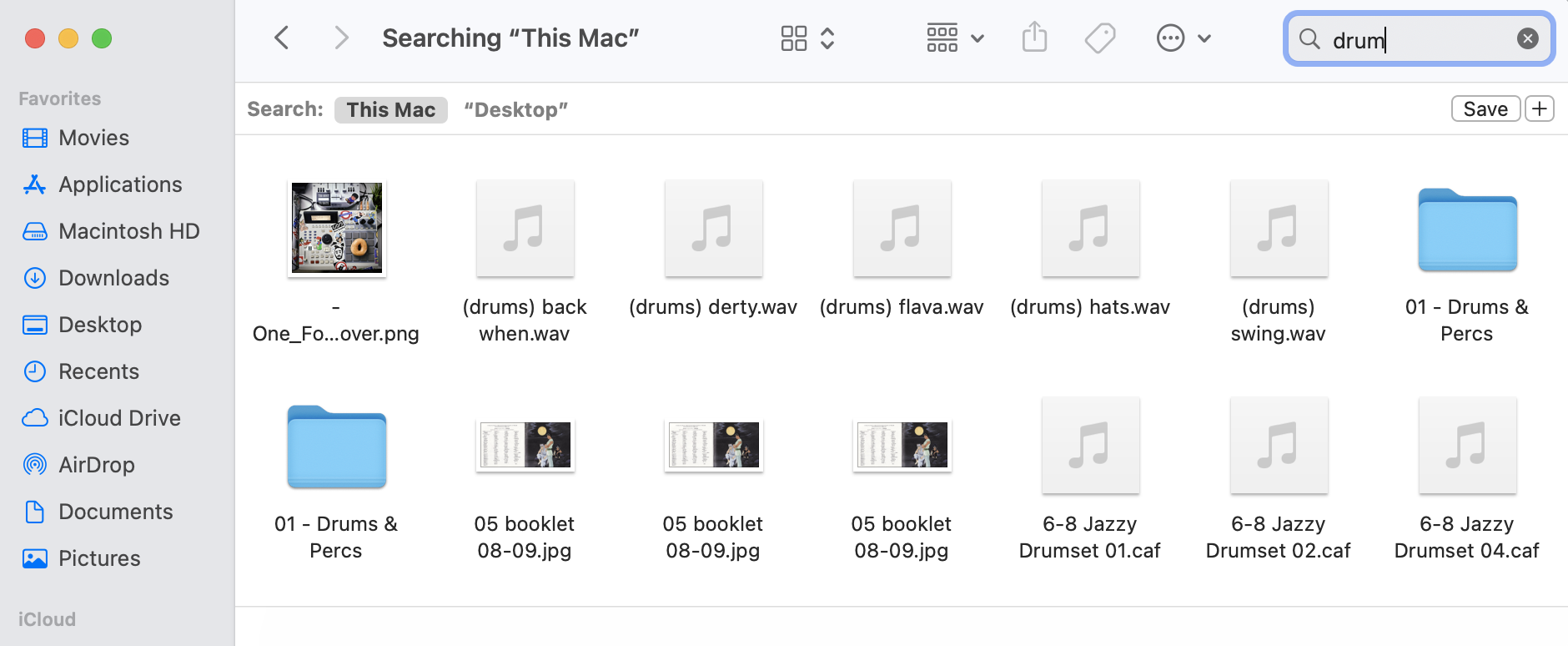Toggle the icon view switcher
Screen dimensions: 1568x646
click(793, 38)
